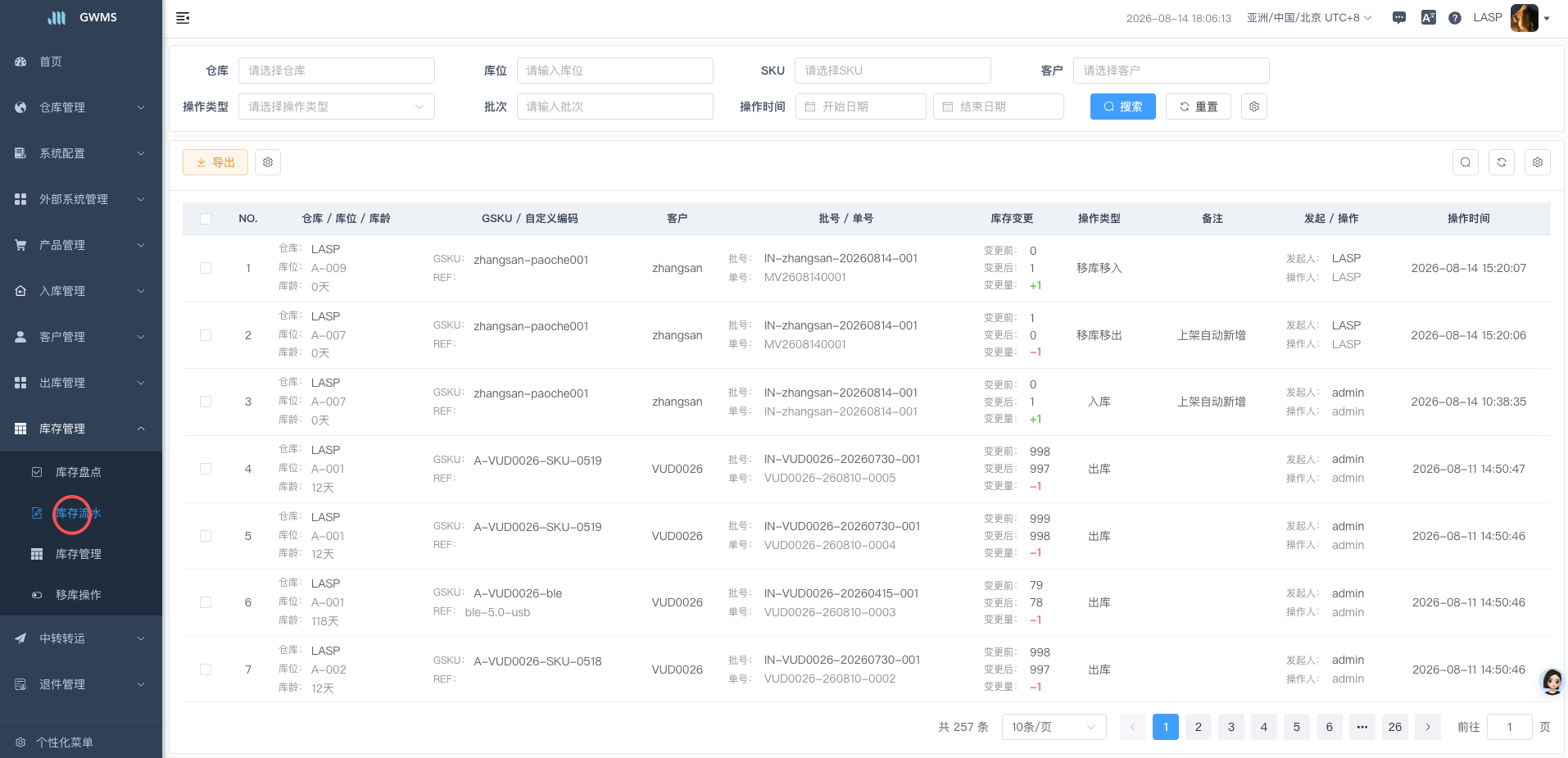1568x758 pixels.
Task: Expand the 外部系统管理 menu chevron
Action: click(x=141, y=199)
